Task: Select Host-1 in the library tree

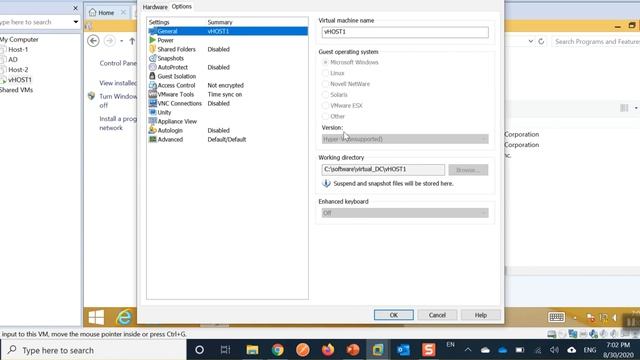Action: pyautogui.click(x=18, y=49)
